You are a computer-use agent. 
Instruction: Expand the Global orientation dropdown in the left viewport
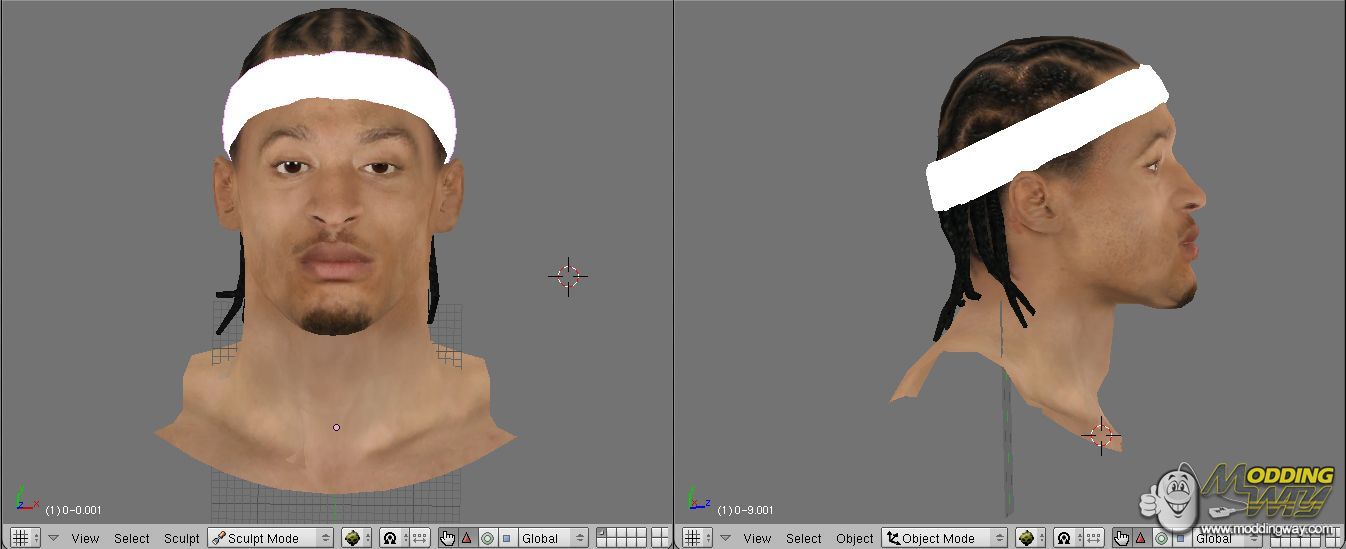point(552,538)
